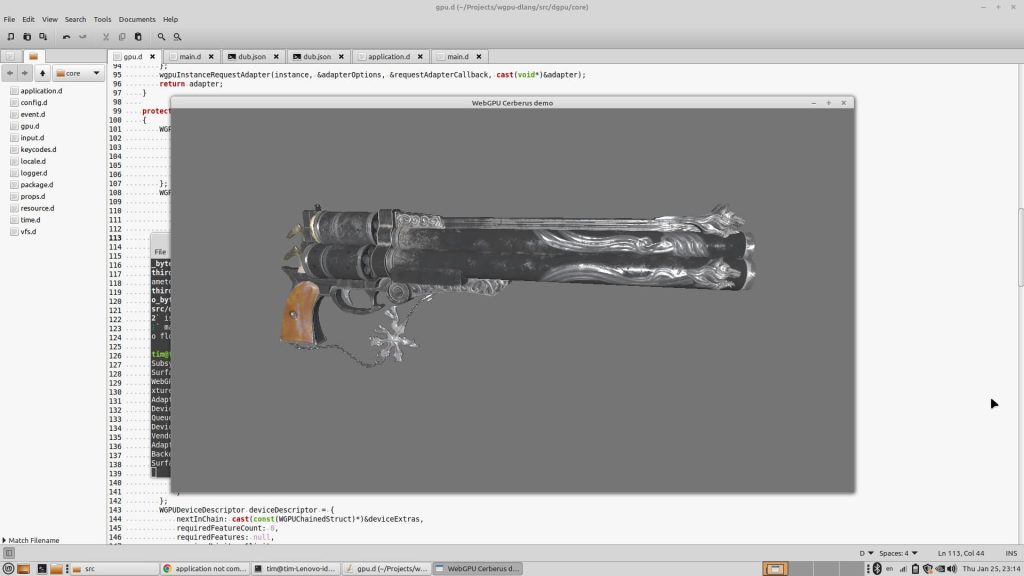
Task: Switch to the application.d editor tab
Action: coord(390,57)
